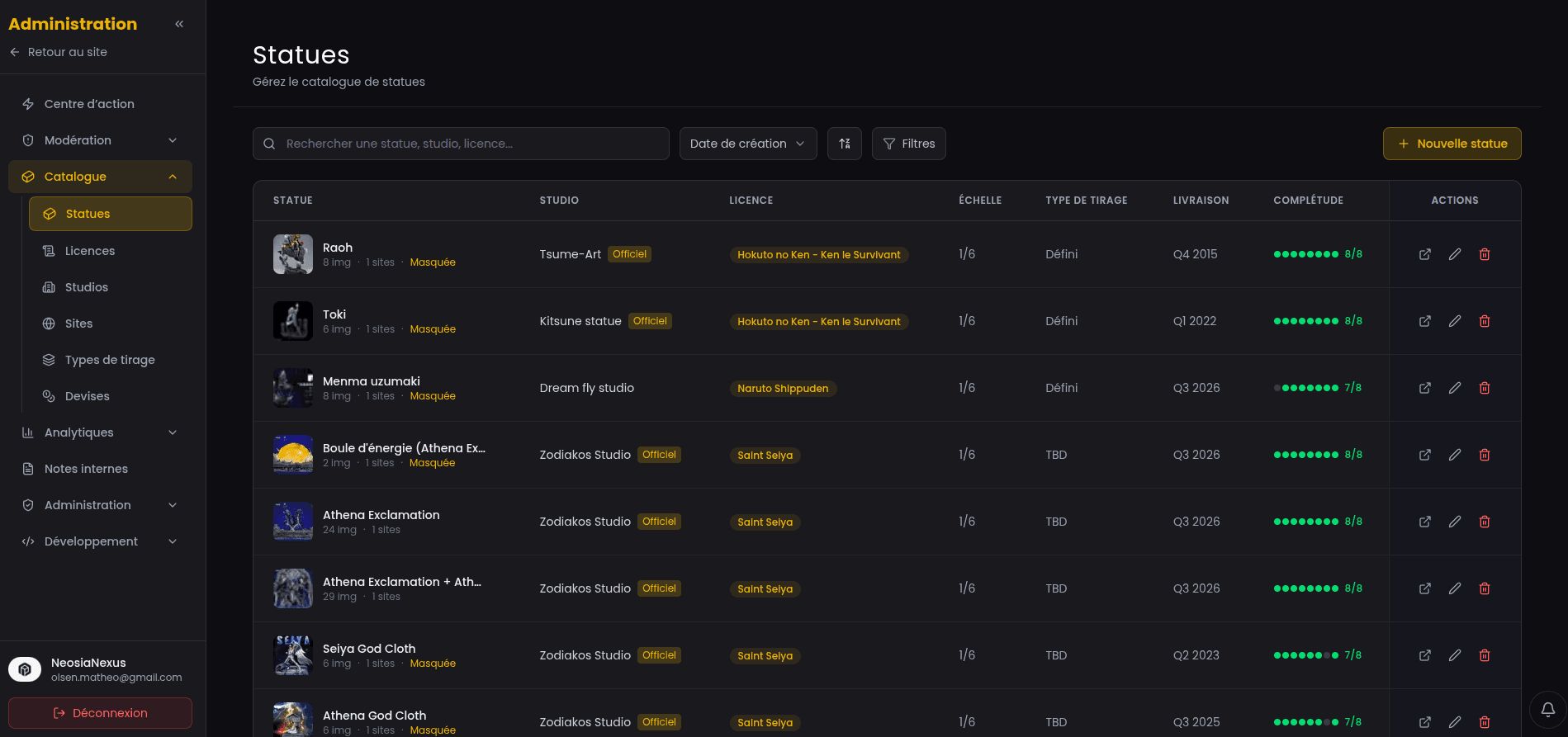Select Types de tirage in sidebar
Viewport: 1568px width, 737px height.
(x=110, y=360)
